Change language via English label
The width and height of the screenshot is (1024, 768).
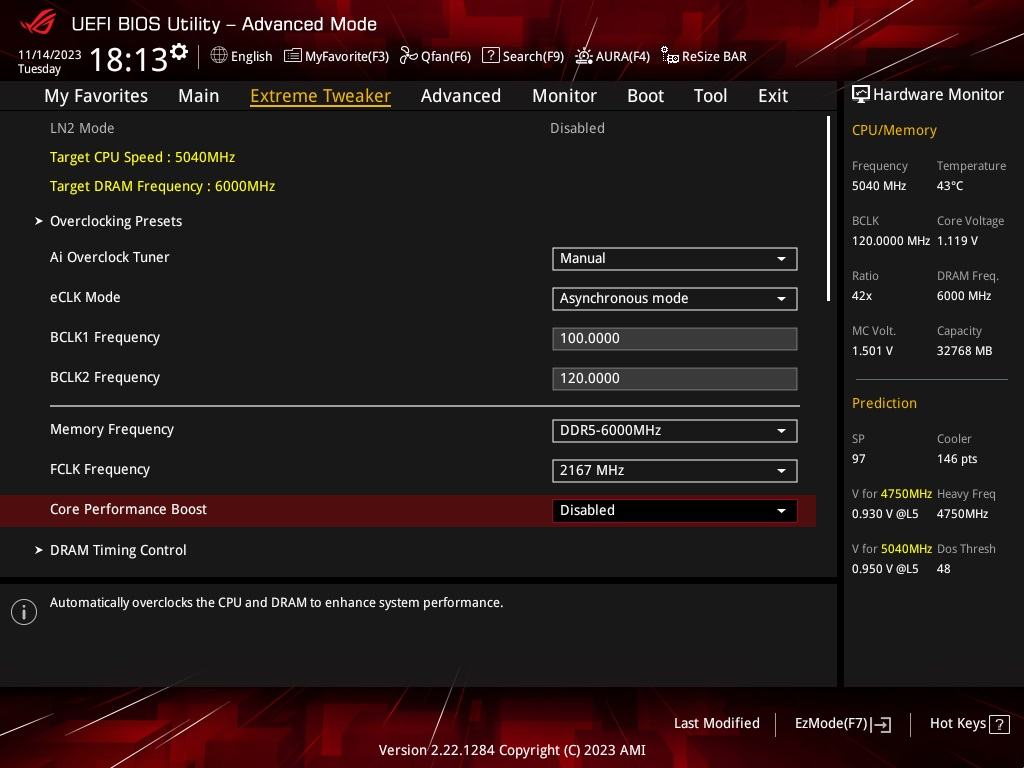pyautogui.click(x=251, y=57)
